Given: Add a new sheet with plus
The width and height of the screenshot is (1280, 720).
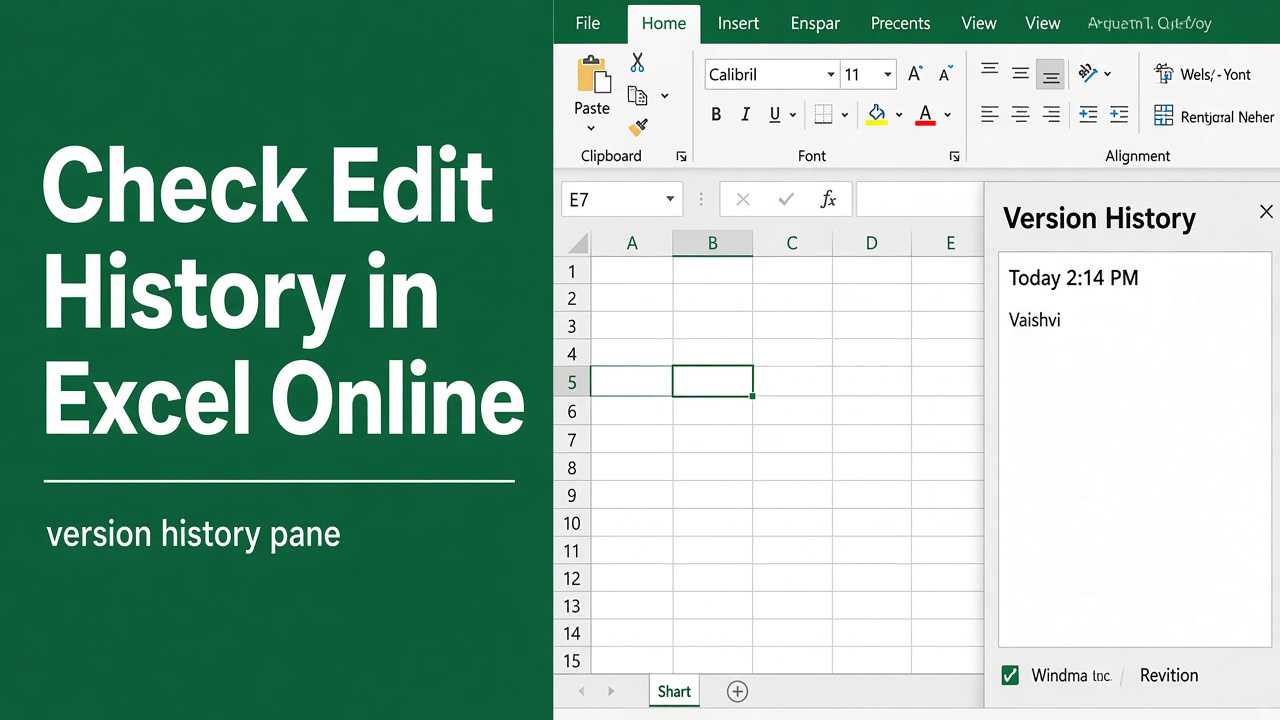Looking at the screenshot, I should [737, 691].
